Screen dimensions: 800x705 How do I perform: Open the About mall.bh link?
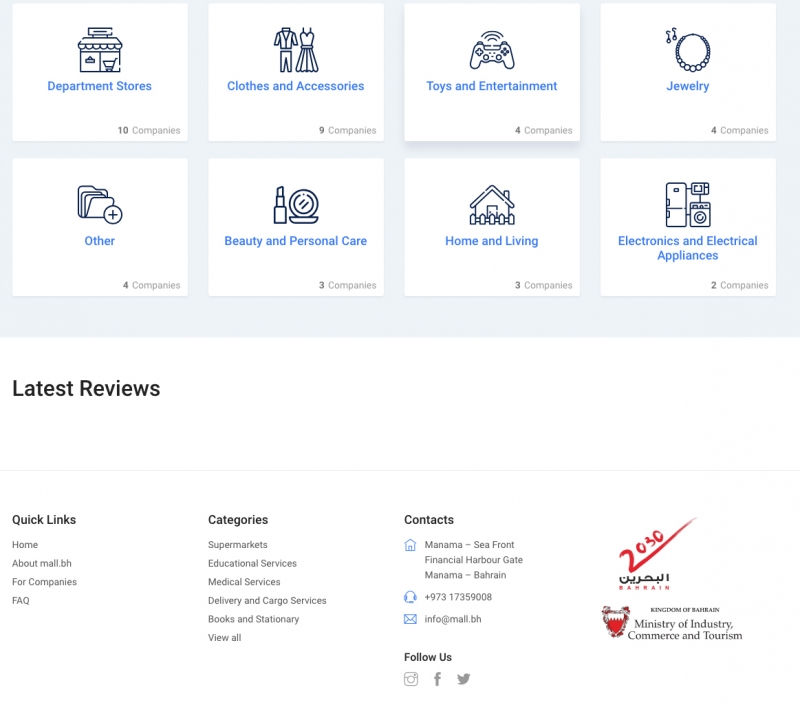click(42, 563)
